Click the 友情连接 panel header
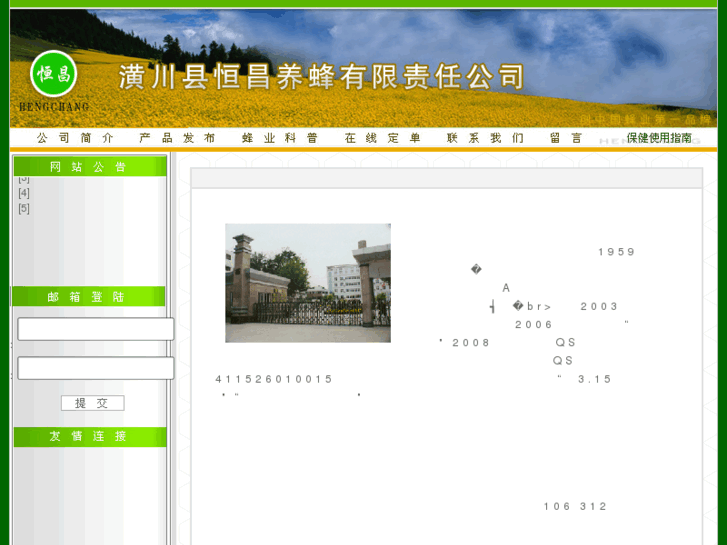This screenshot has height=545, width=727. point(90,437)
